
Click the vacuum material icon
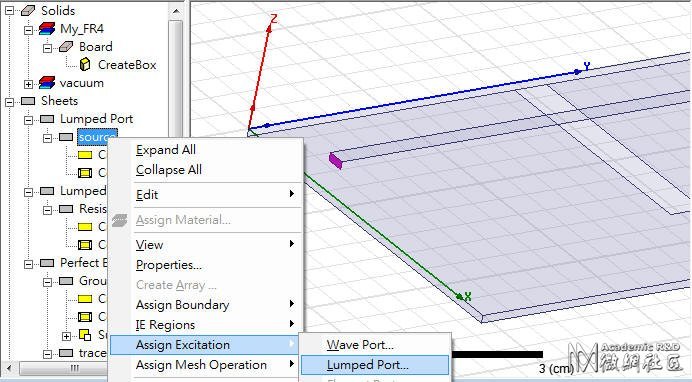pyautogui.click(x=47, y=83)
